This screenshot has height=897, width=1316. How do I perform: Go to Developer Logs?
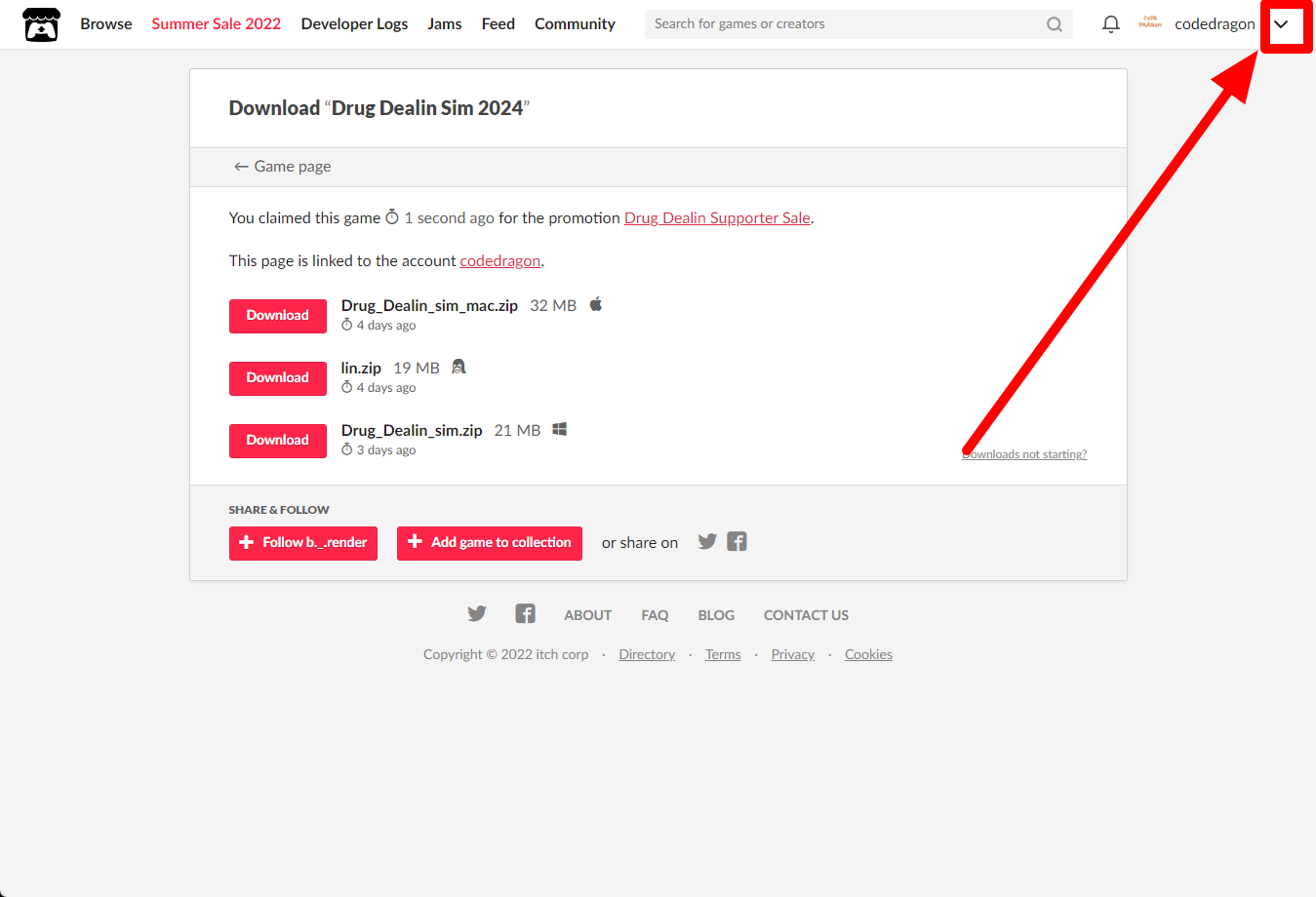click(x=354, y=24)
